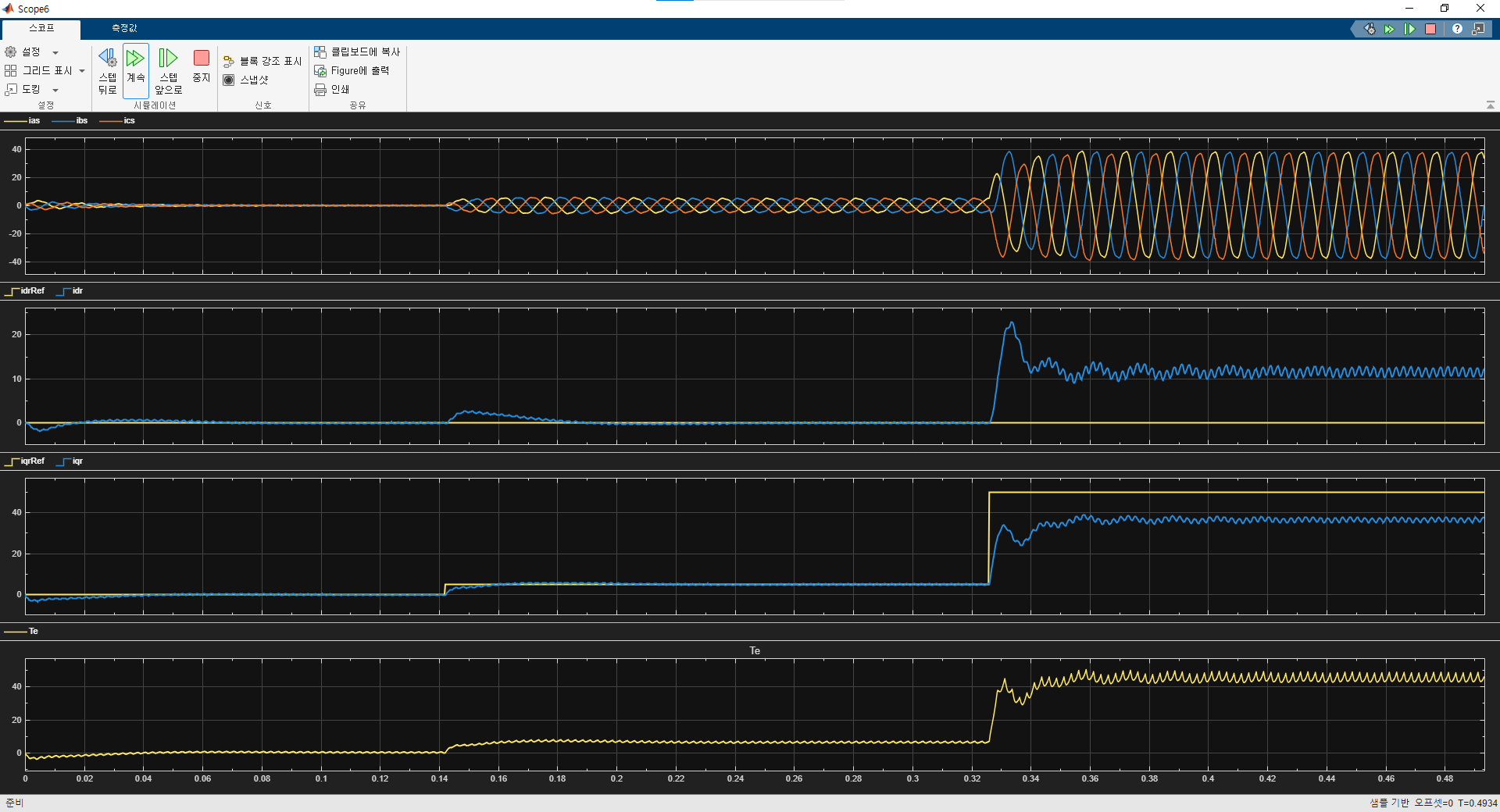1500x812 pixels.
Task: Click undock window icon beside help icon
Action: click(1478, 29)
